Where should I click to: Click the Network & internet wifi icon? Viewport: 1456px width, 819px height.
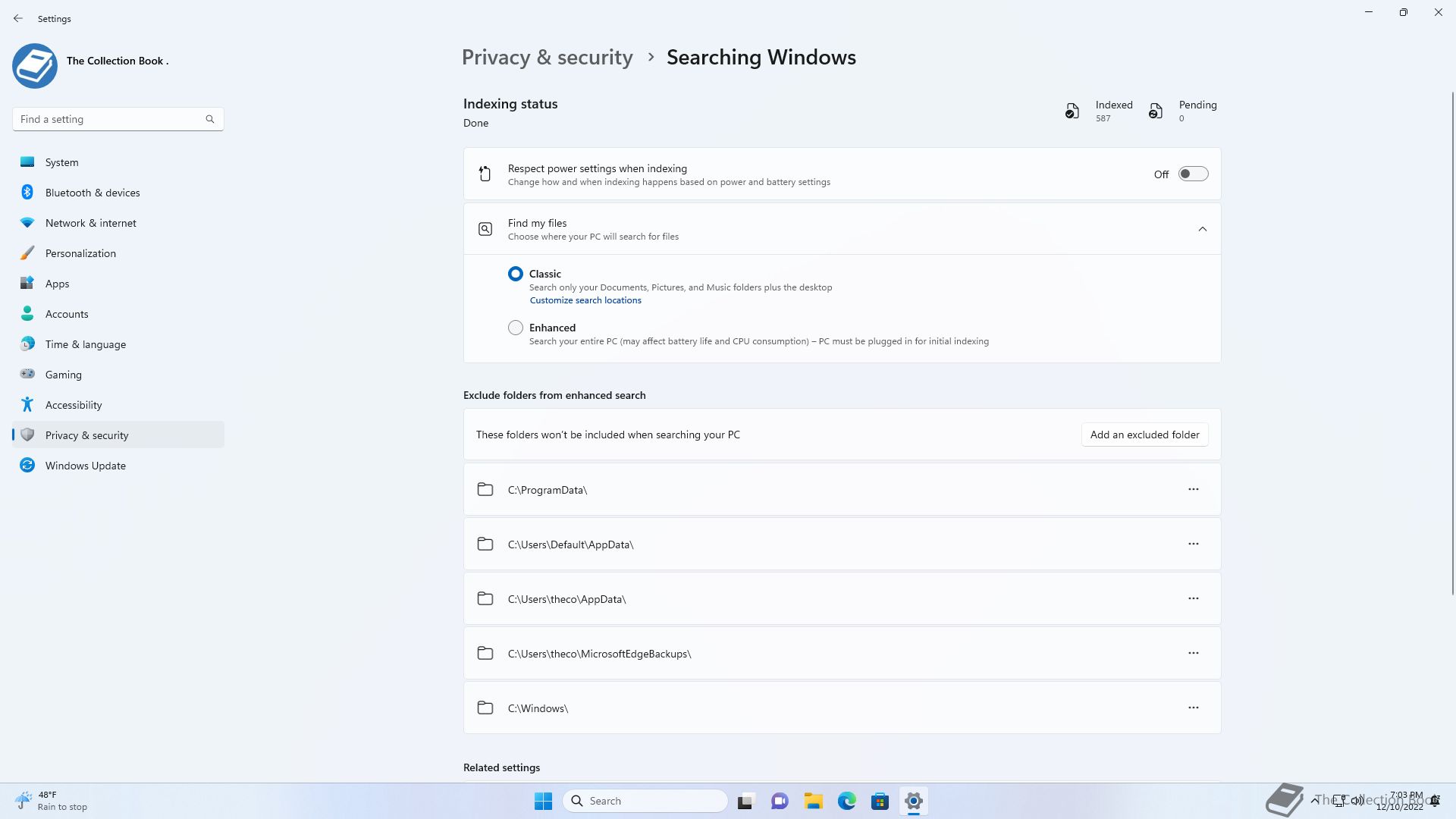27,223
